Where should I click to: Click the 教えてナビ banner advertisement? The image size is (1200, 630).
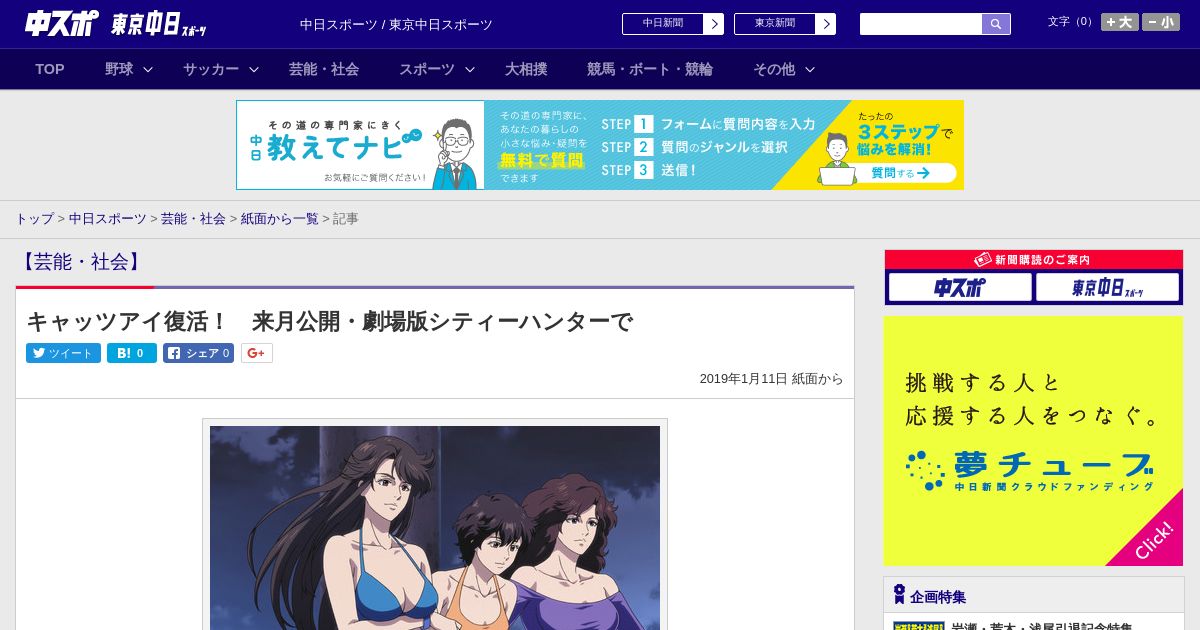tap(600, 145)
